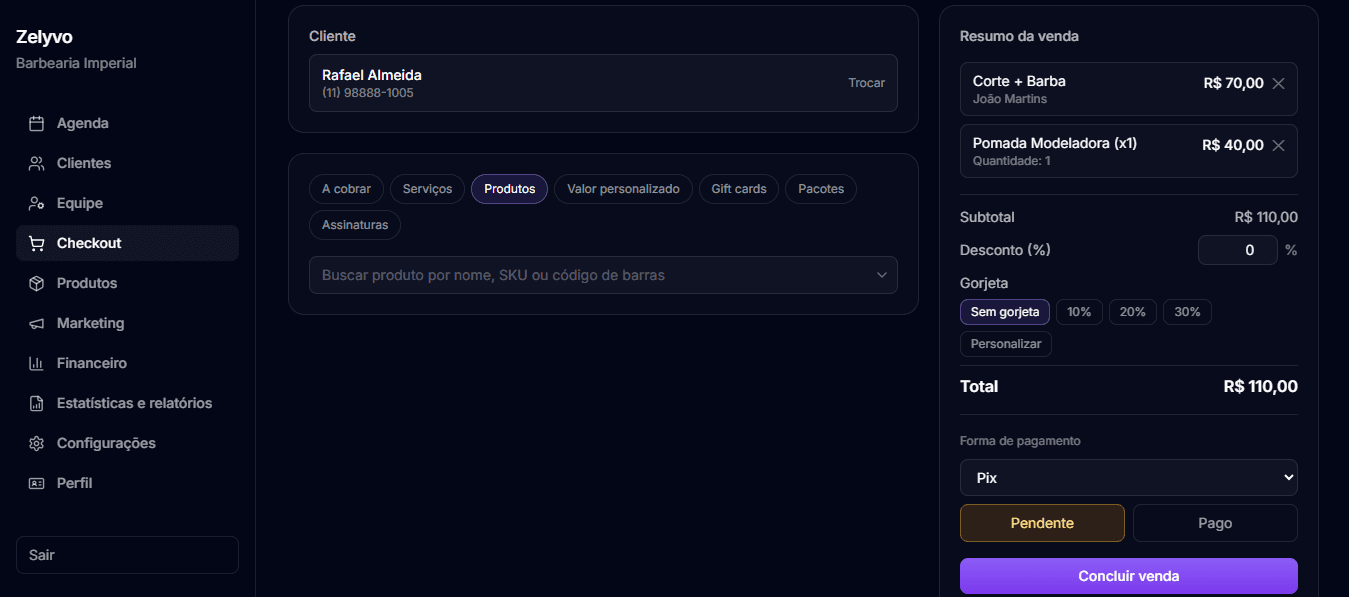
Task: Click the Perfil ID card icon
Action: point(37,484)
